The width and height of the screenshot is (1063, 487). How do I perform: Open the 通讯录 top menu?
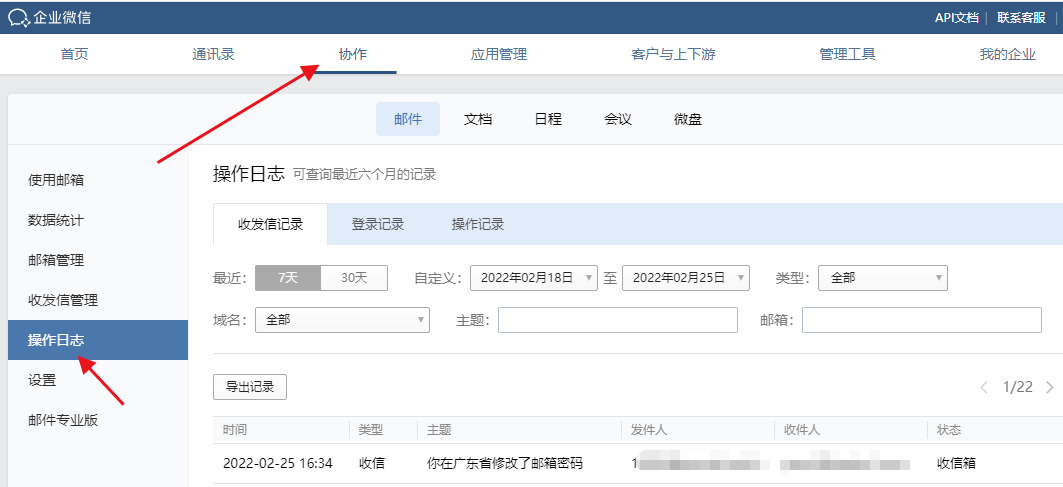coord(213,54)
